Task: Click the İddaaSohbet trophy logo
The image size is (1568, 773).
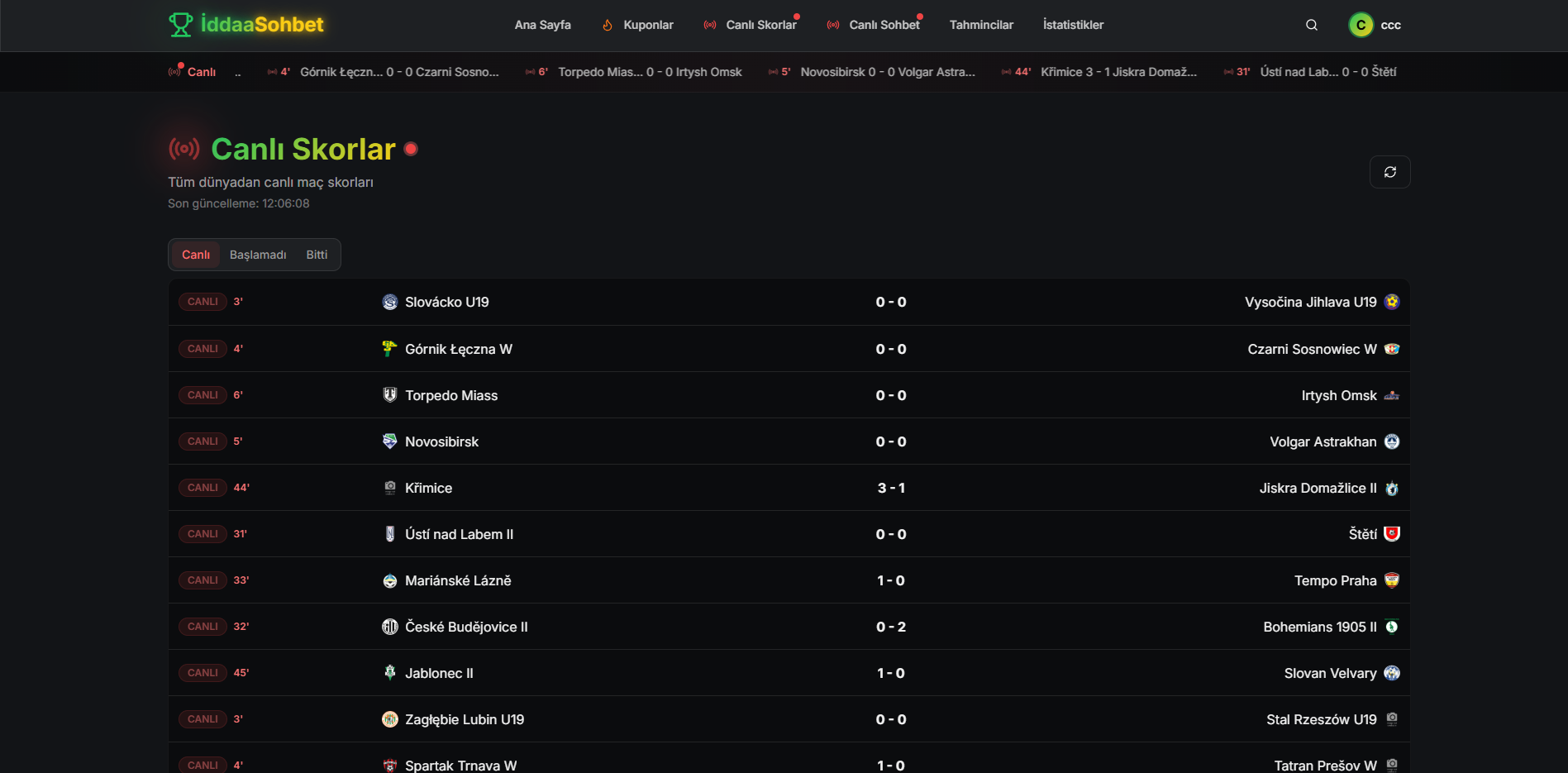Action: (x=180, y=25)
